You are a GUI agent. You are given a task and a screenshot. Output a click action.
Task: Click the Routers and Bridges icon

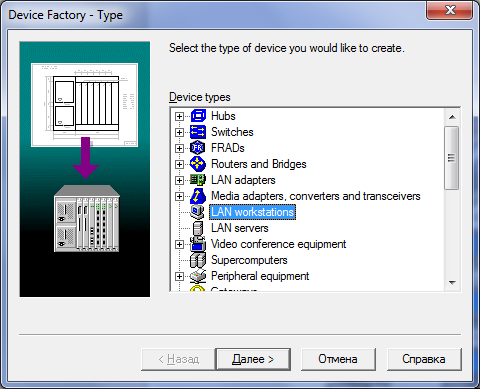(x=198, y=164)
